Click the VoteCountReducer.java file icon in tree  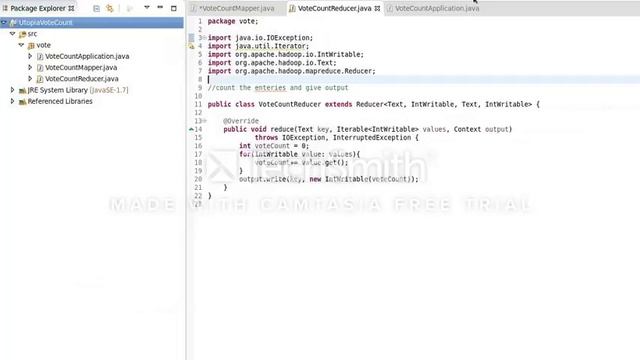40,79
